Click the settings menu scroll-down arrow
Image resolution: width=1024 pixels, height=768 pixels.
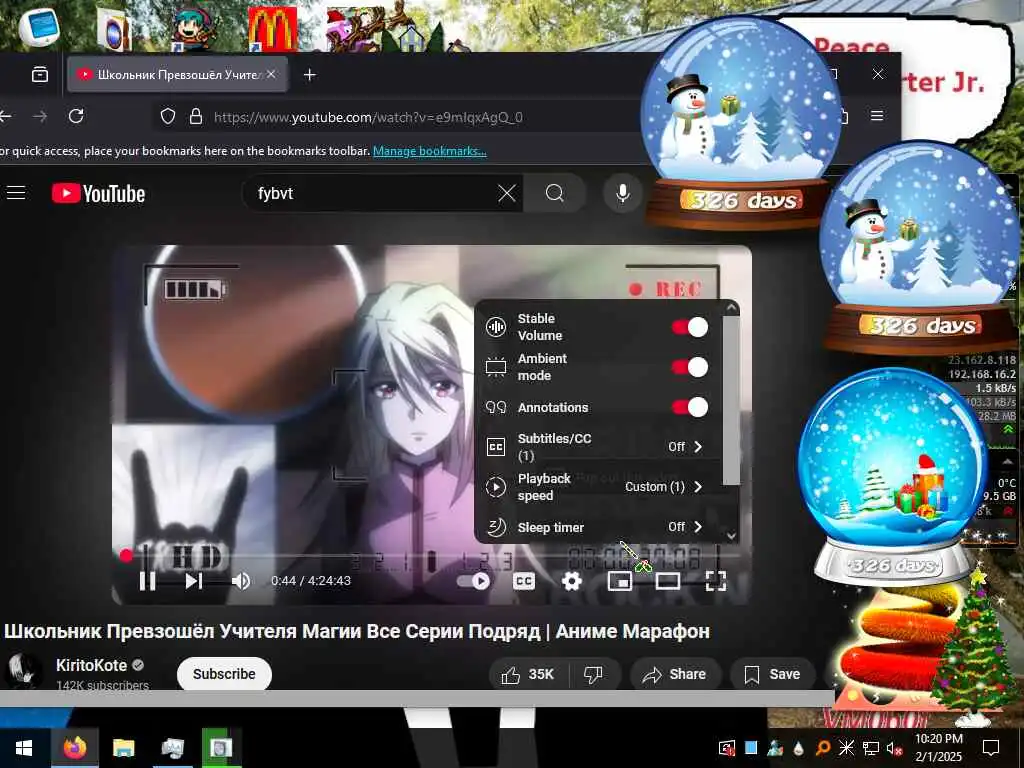pyautogui.click(x=731, y=536)
